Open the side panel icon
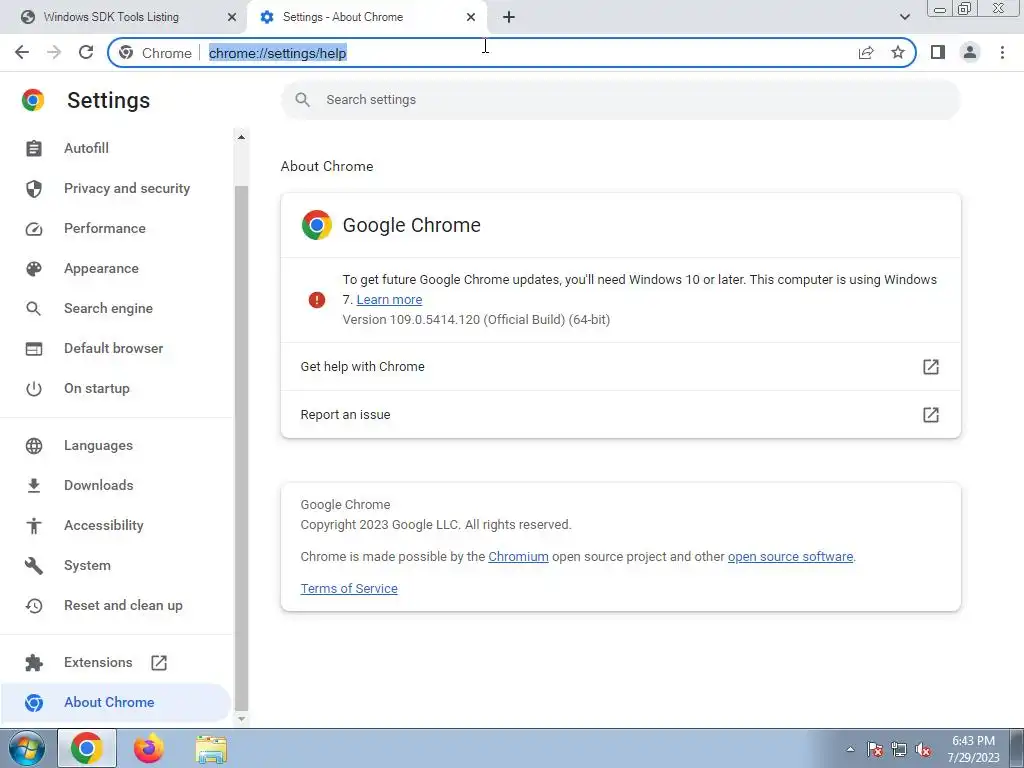Image resolution: width=1024 pixels, height=768 pixels. tap(938, 52)
